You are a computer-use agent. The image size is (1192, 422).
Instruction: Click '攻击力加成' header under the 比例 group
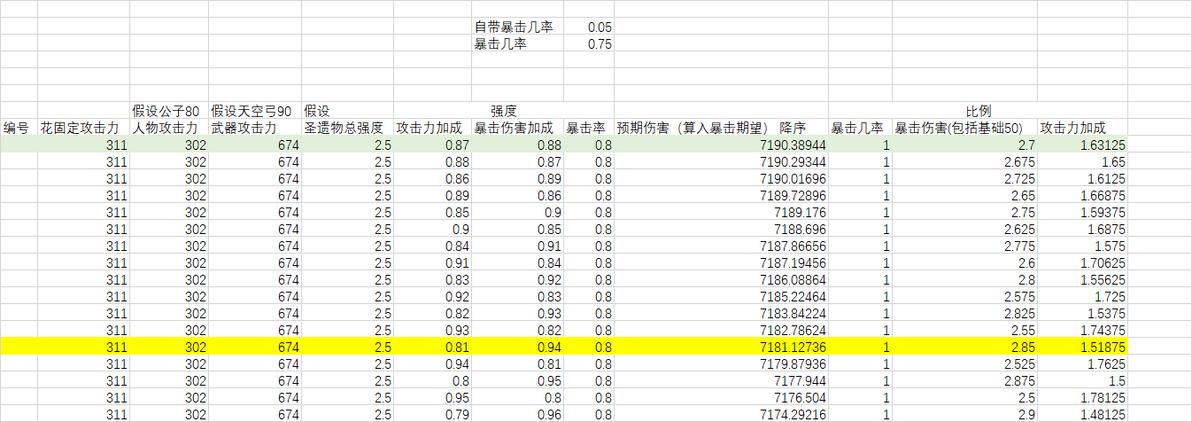pos(1083,127)
